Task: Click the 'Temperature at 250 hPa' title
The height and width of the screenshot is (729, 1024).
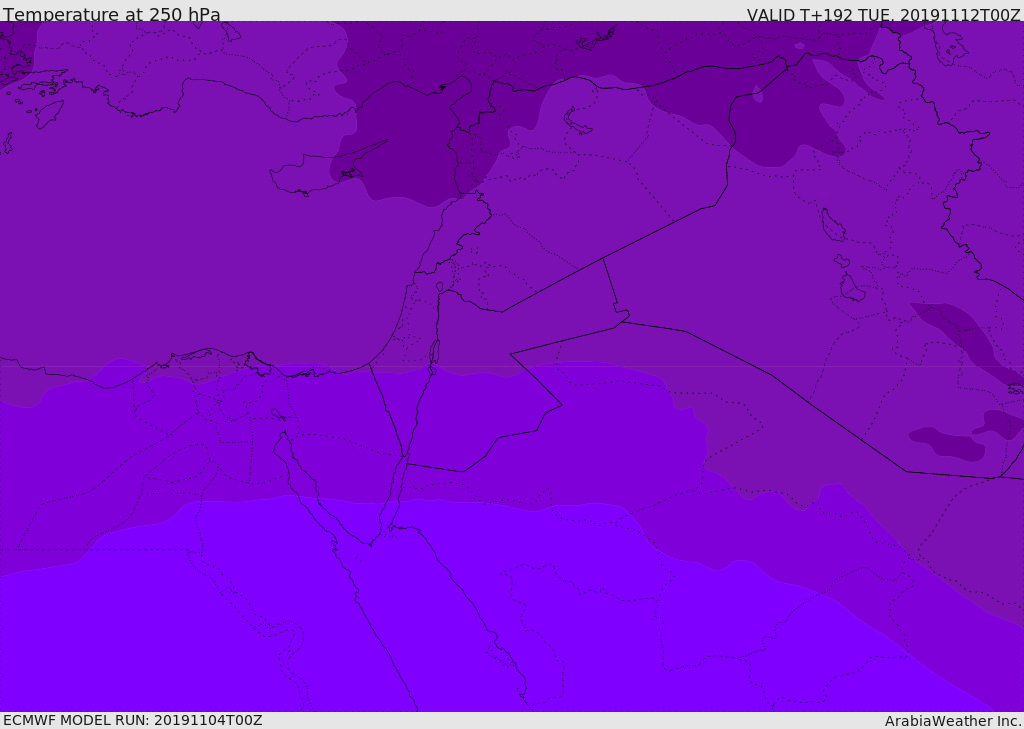Action: click(111, 14)
